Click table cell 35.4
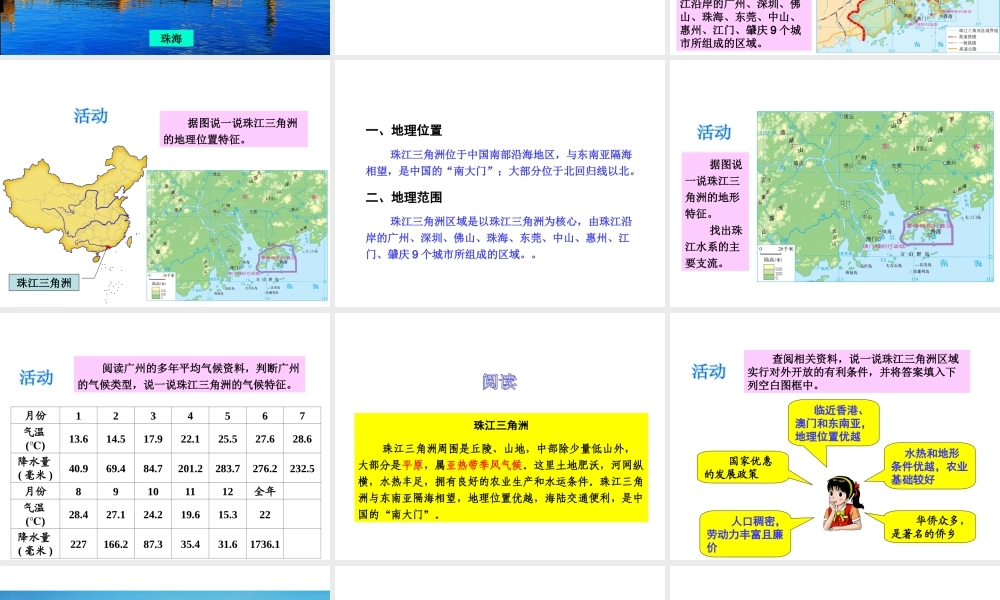This screenshot has width=1000, height=600. click(x=190, y=544)
